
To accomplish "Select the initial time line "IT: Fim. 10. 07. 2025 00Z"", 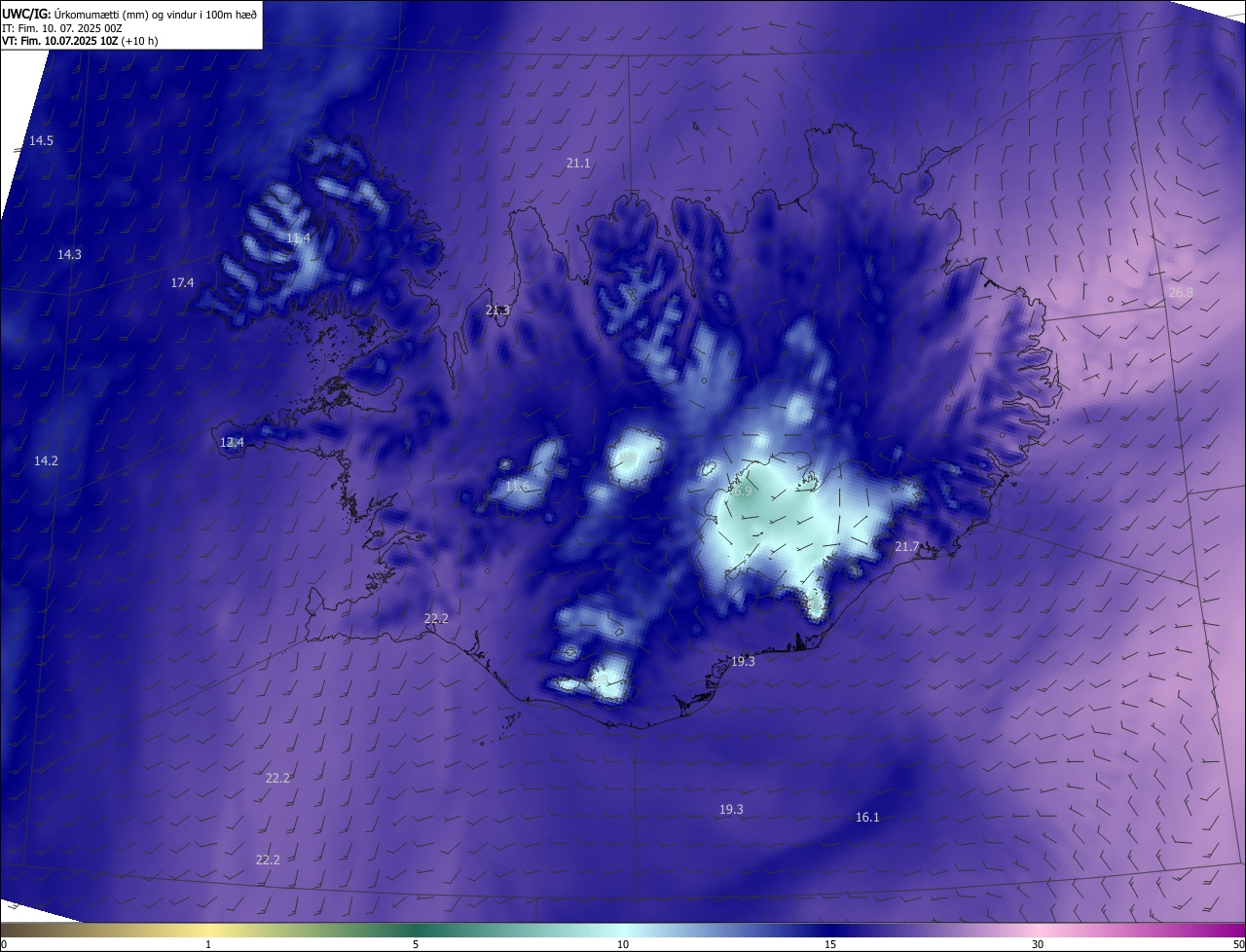I will click(61, 27).
